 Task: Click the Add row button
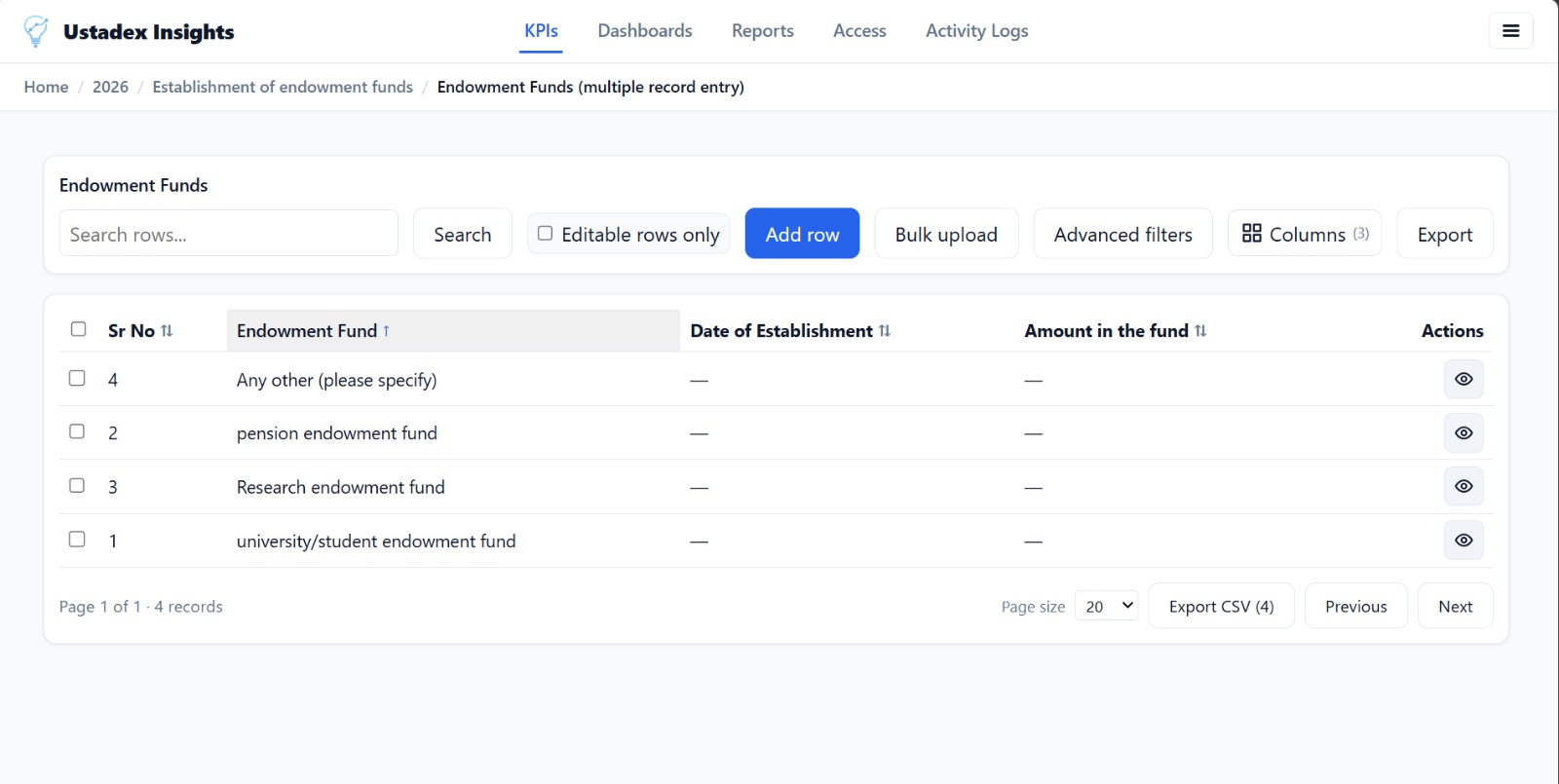point(802,234)
